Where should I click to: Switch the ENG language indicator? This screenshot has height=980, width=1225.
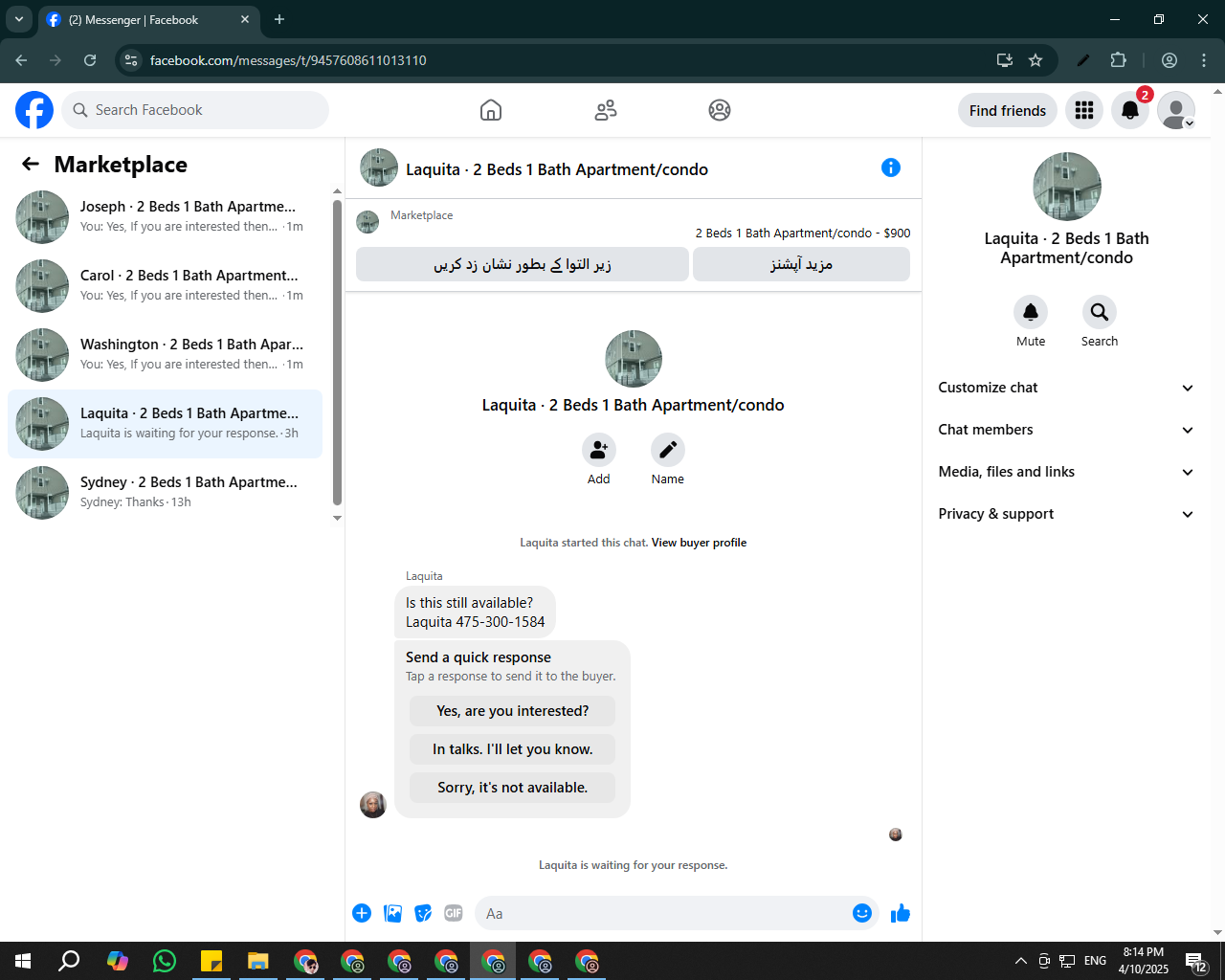point(1096,961)
